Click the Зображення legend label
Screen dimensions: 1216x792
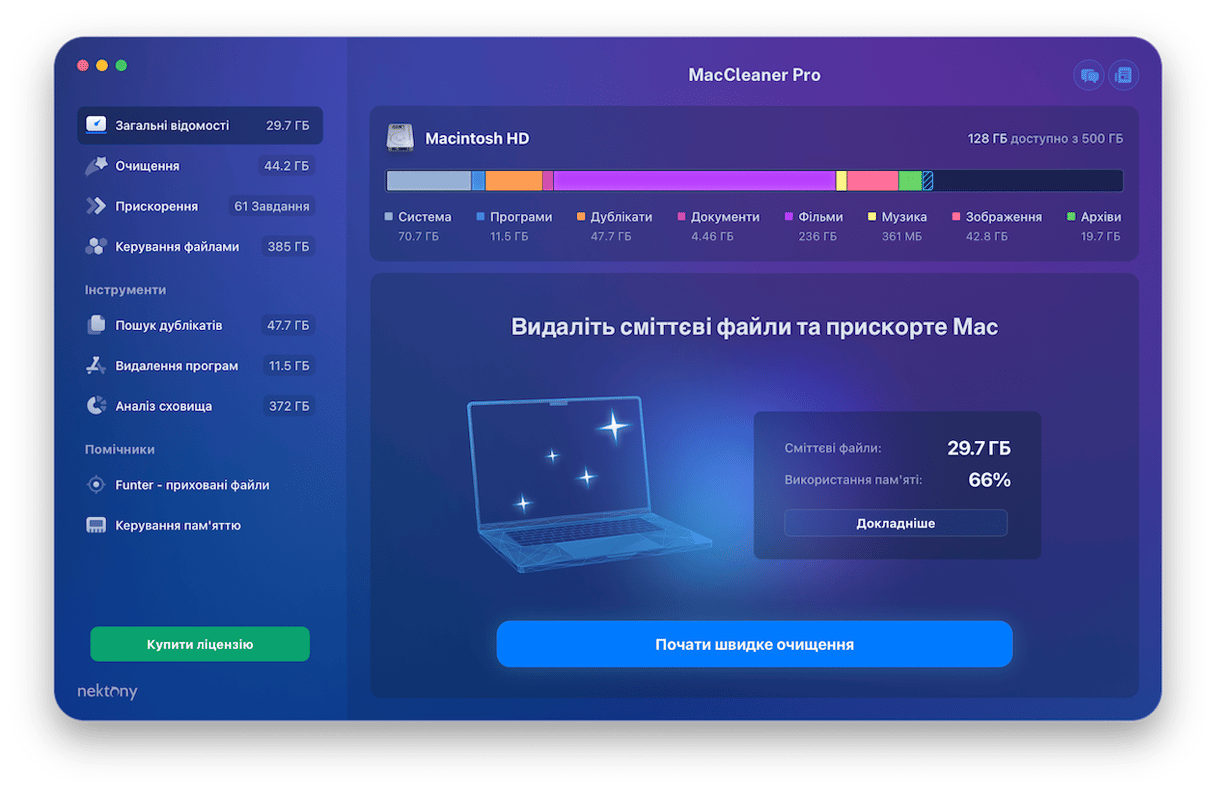click(1004, 217)
